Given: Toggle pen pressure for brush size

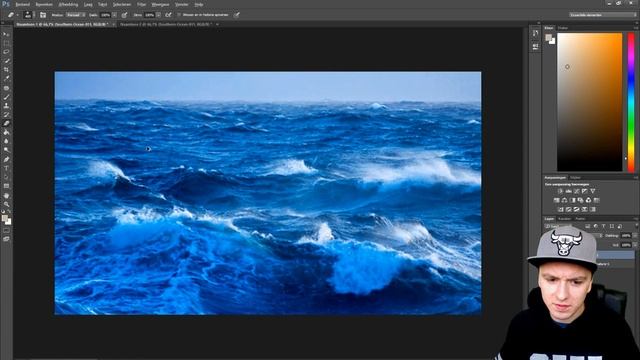Looking at the screenshot, I should pyautogui.click(x=236, y=15).
